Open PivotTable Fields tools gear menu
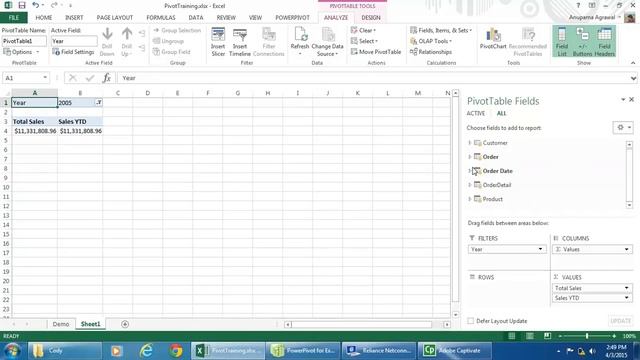The height and width of the screenshot is (360, 640). click(623, 127)
